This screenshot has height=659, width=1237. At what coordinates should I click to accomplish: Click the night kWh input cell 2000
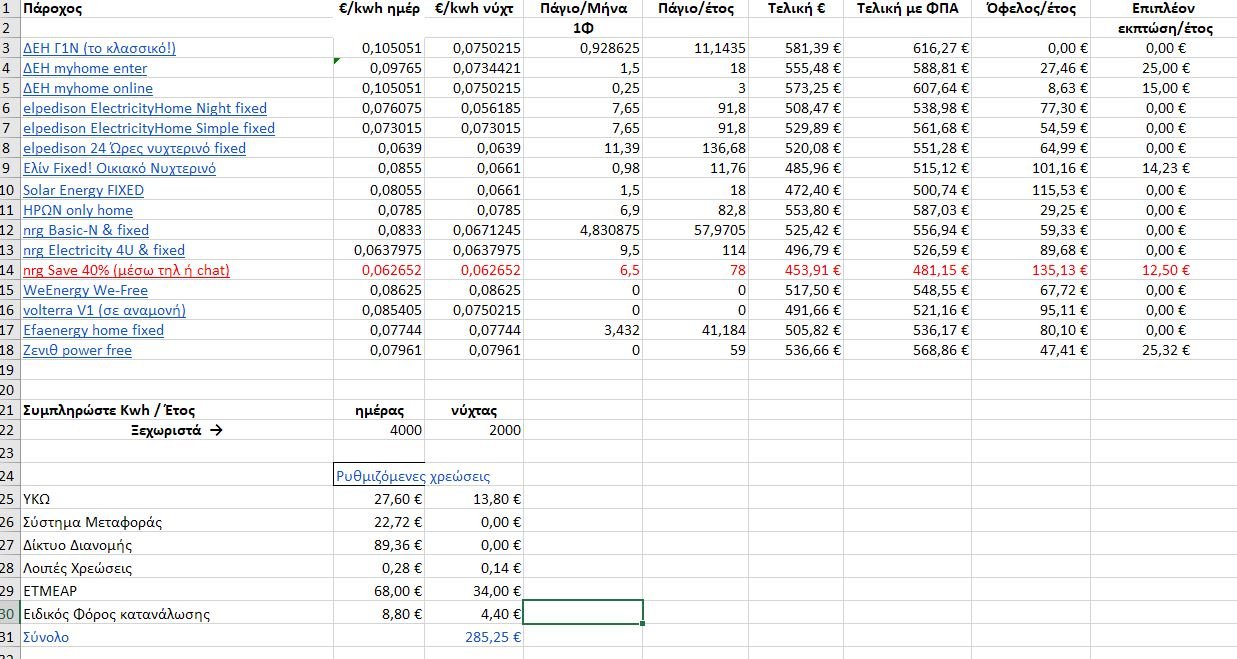(x=474, y=430)
